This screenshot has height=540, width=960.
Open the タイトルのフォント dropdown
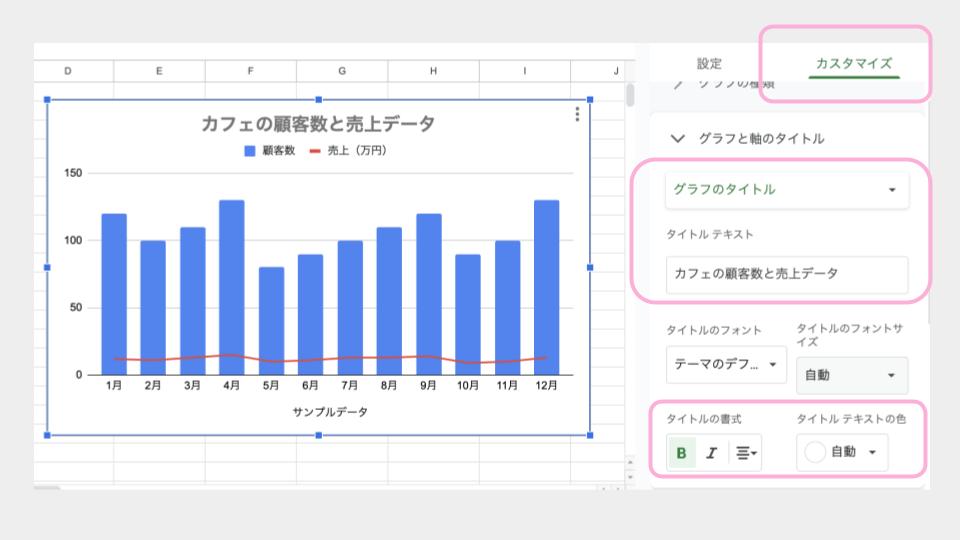pos(726,364)
